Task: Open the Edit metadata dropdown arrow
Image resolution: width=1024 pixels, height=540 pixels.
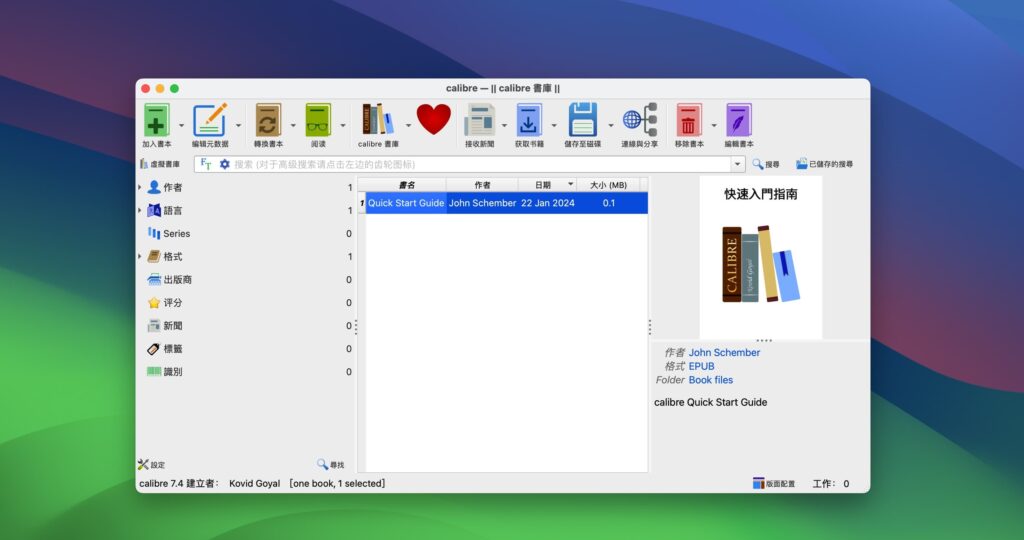Action: (238, 125)
